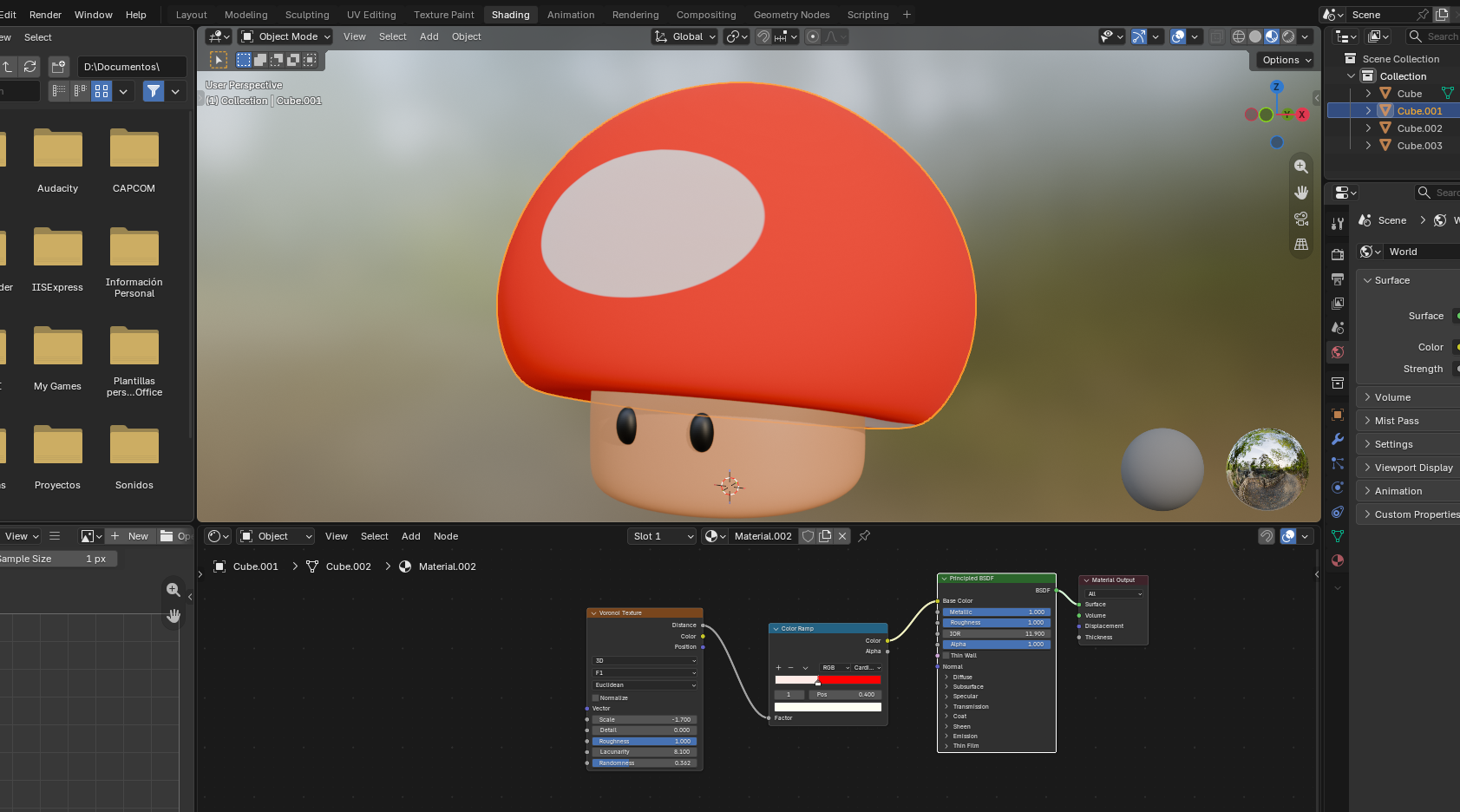The width and height of the screenshot is (1460, 812).
Task: Switch orthographic/perspective grid icon
Action: (1301, 245)
